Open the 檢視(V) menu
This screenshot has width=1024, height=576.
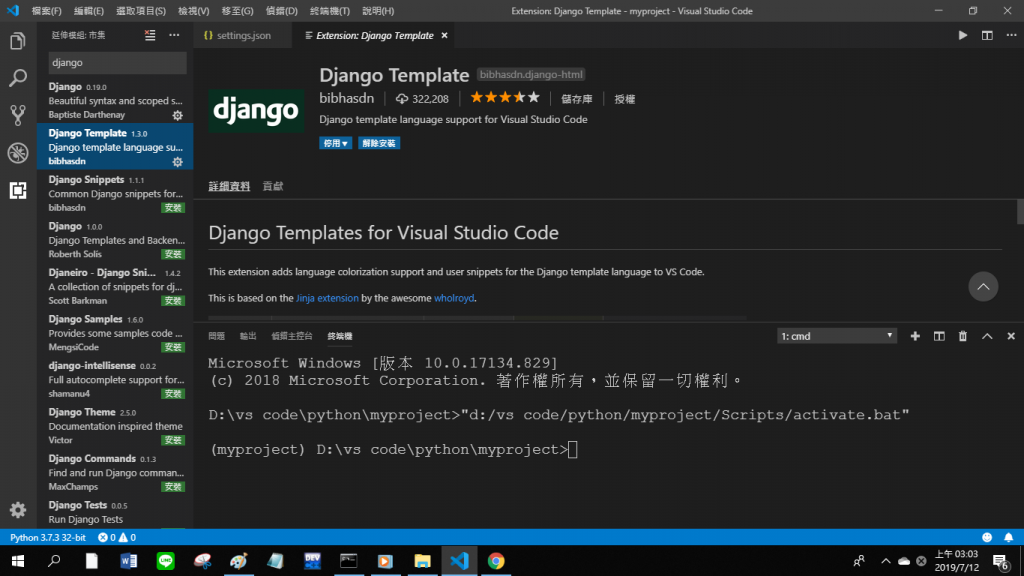[193, 11]
